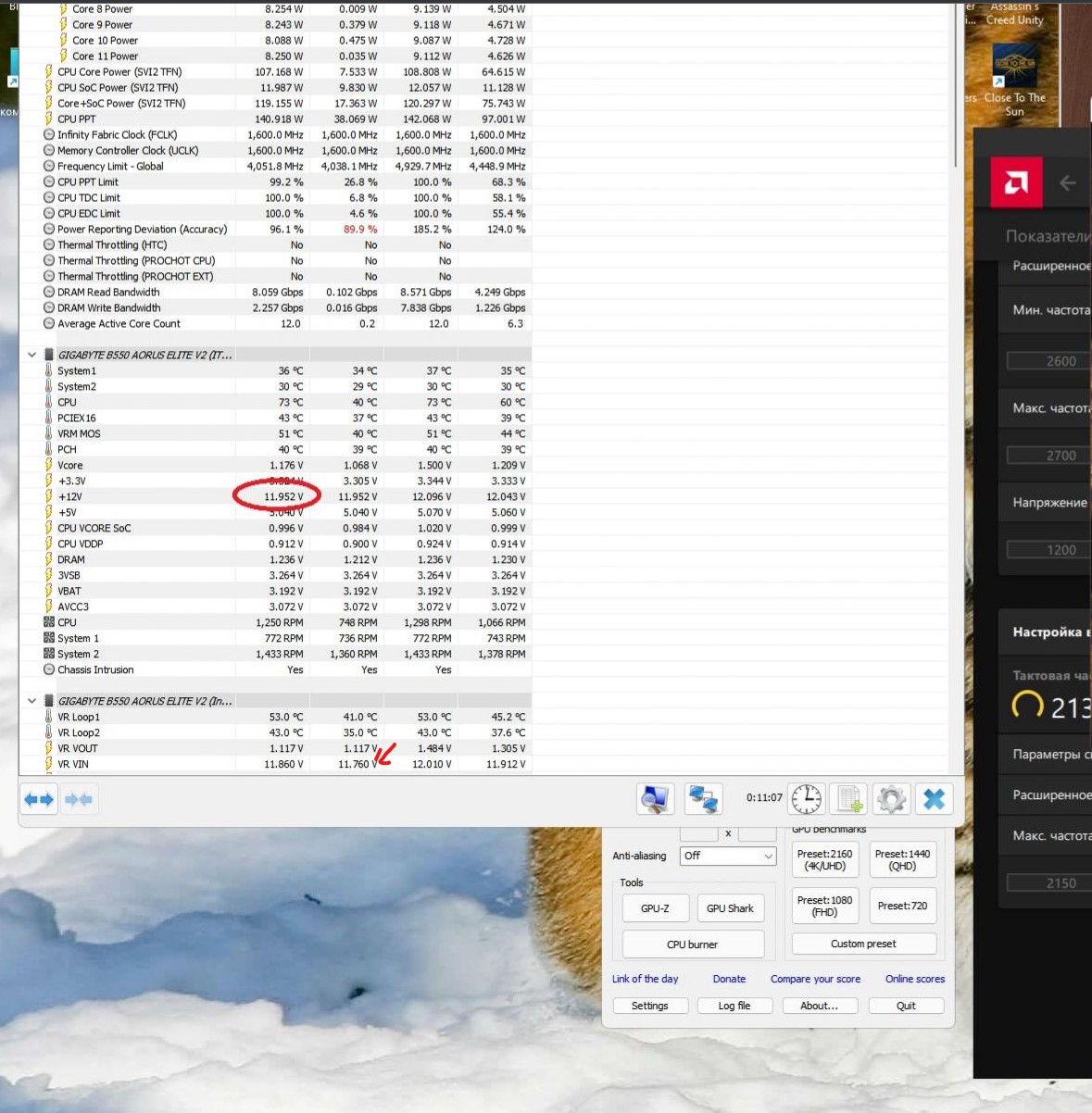1092x1113 pixels.
Task: Click the clock icon of Infinity Fabric Clock row
Action: pos(49,134)
